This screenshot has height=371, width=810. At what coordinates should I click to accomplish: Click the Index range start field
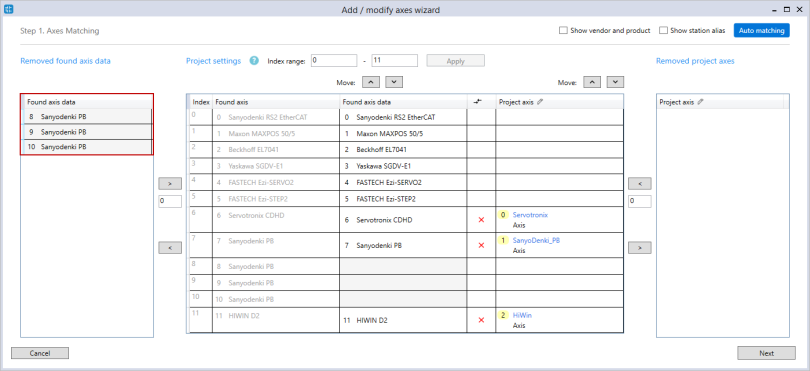[x=334, y=60]
